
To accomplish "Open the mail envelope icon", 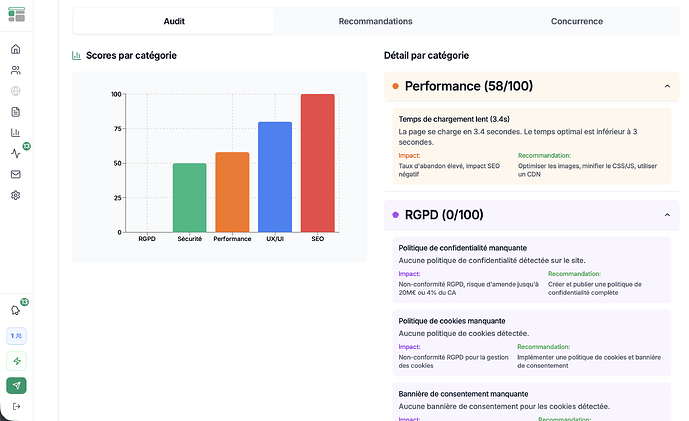I will coord(16,174).
